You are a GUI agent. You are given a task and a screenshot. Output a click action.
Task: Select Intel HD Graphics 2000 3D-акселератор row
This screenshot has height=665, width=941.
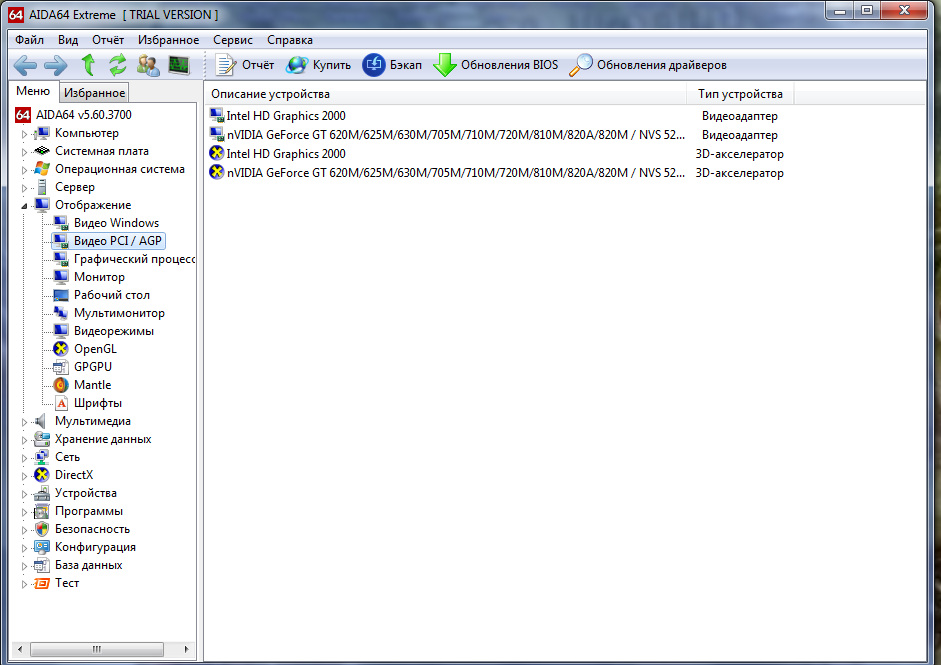[498, 154]
